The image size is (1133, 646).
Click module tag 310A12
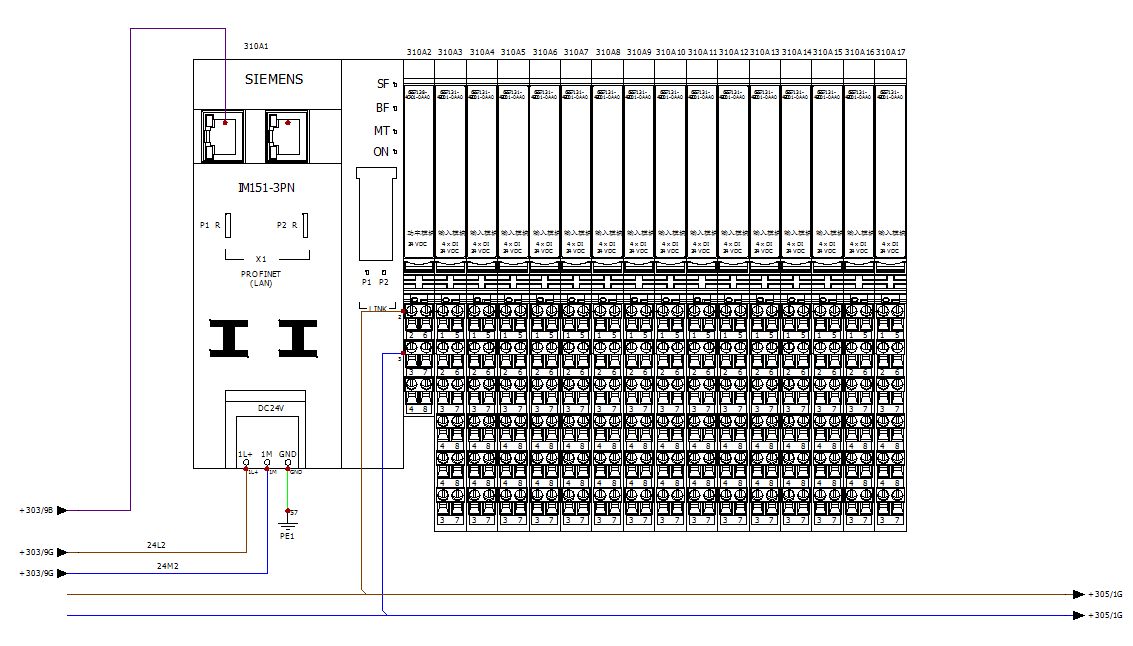[x=733, y=52]
